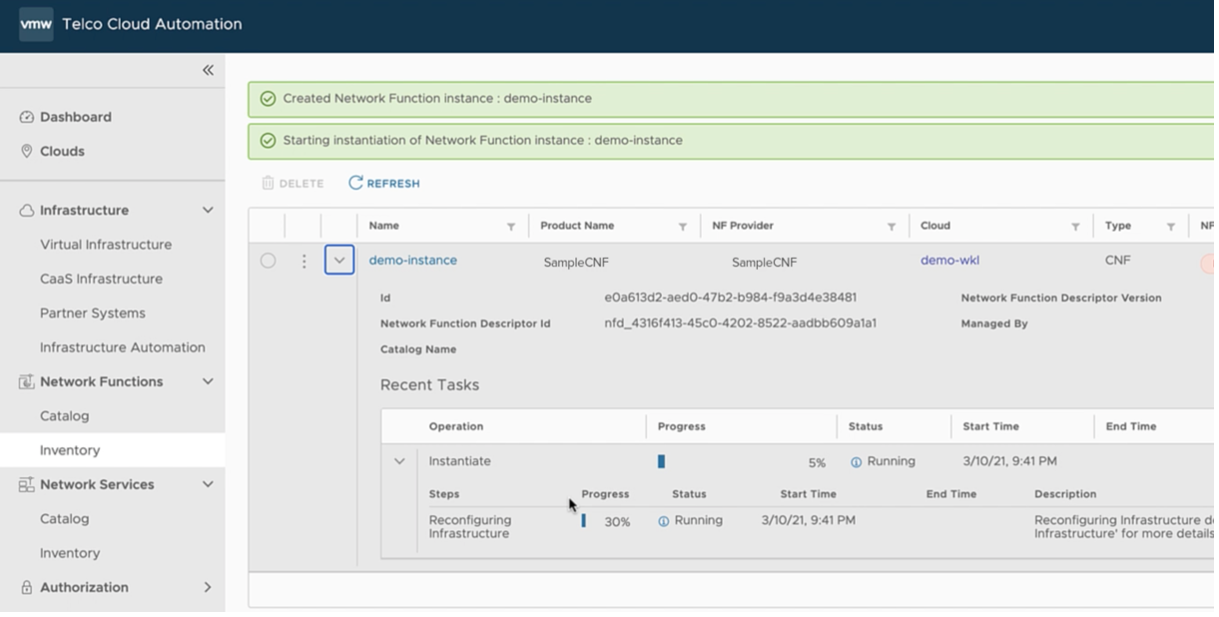Select the demo-instance row radio button
This screenshot has width=1219, height=617.
click(268, 261)
